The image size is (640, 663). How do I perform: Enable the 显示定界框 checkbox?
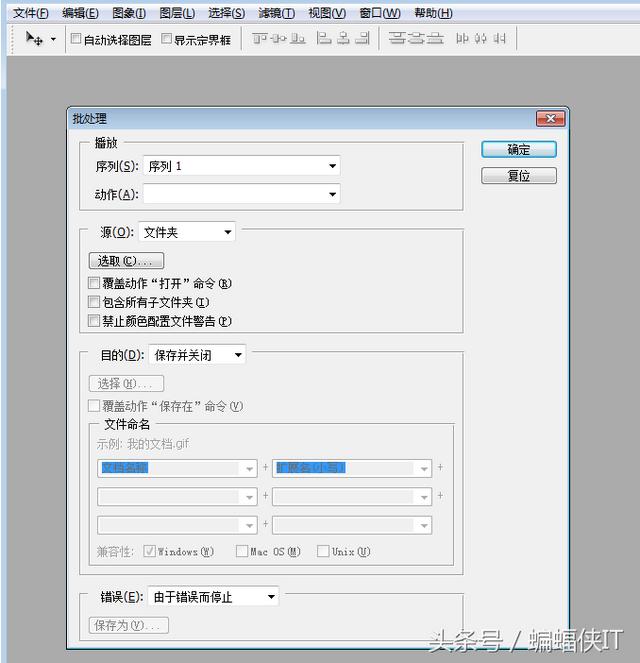[167, 39]
